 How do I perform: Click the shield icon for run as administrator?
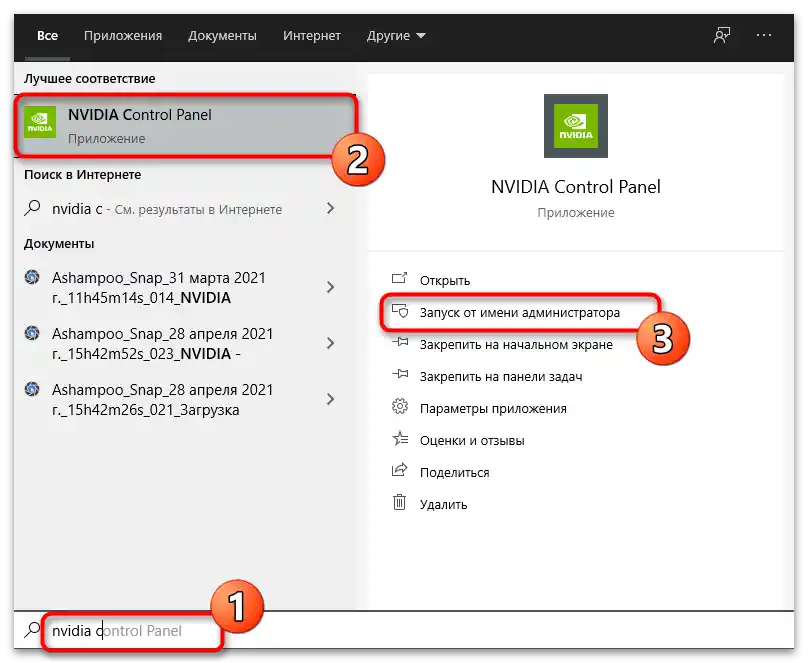click(400, 311)
